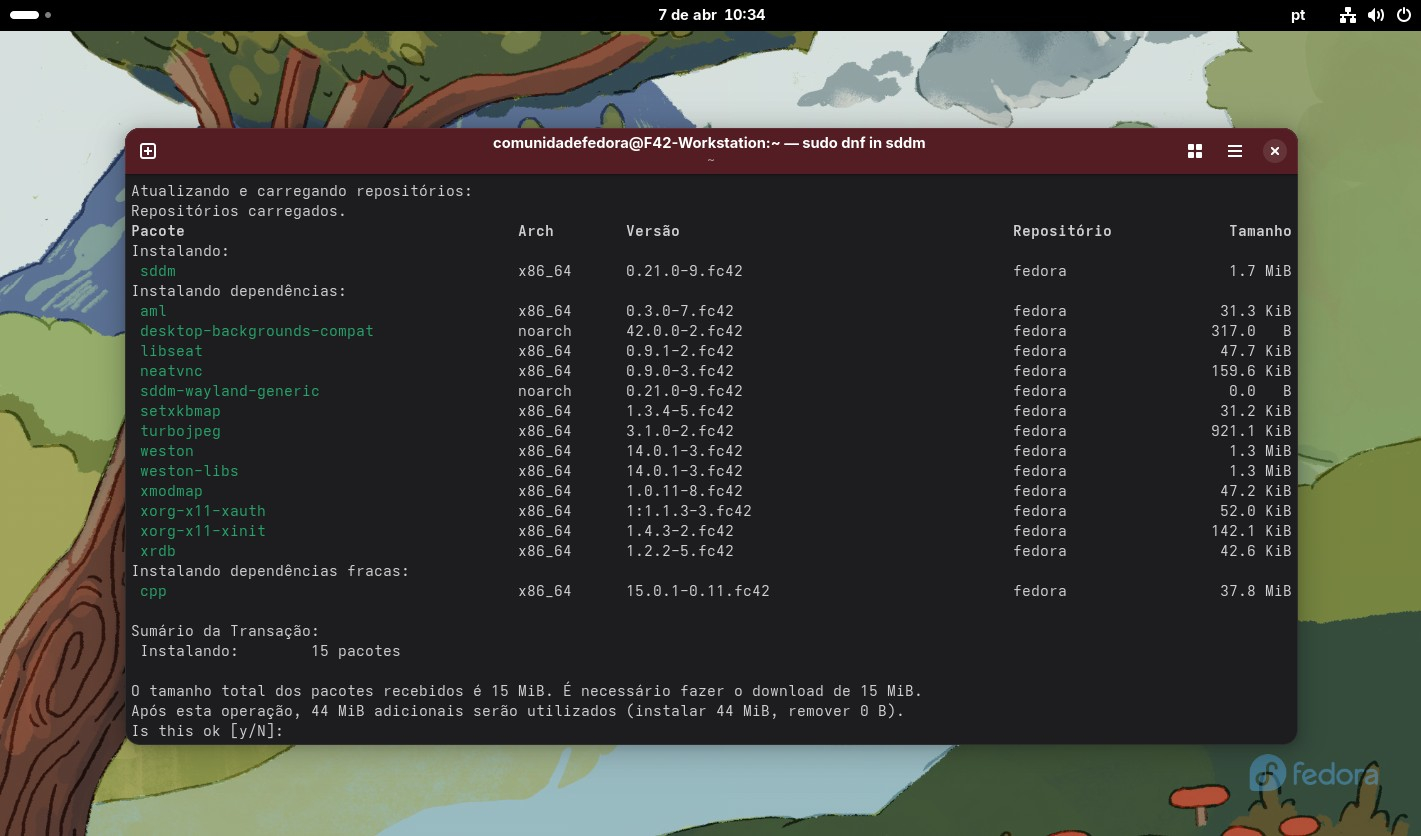The image size is (1421, 836).
Task: Click the Pacote column header
Action: point(158,231)
